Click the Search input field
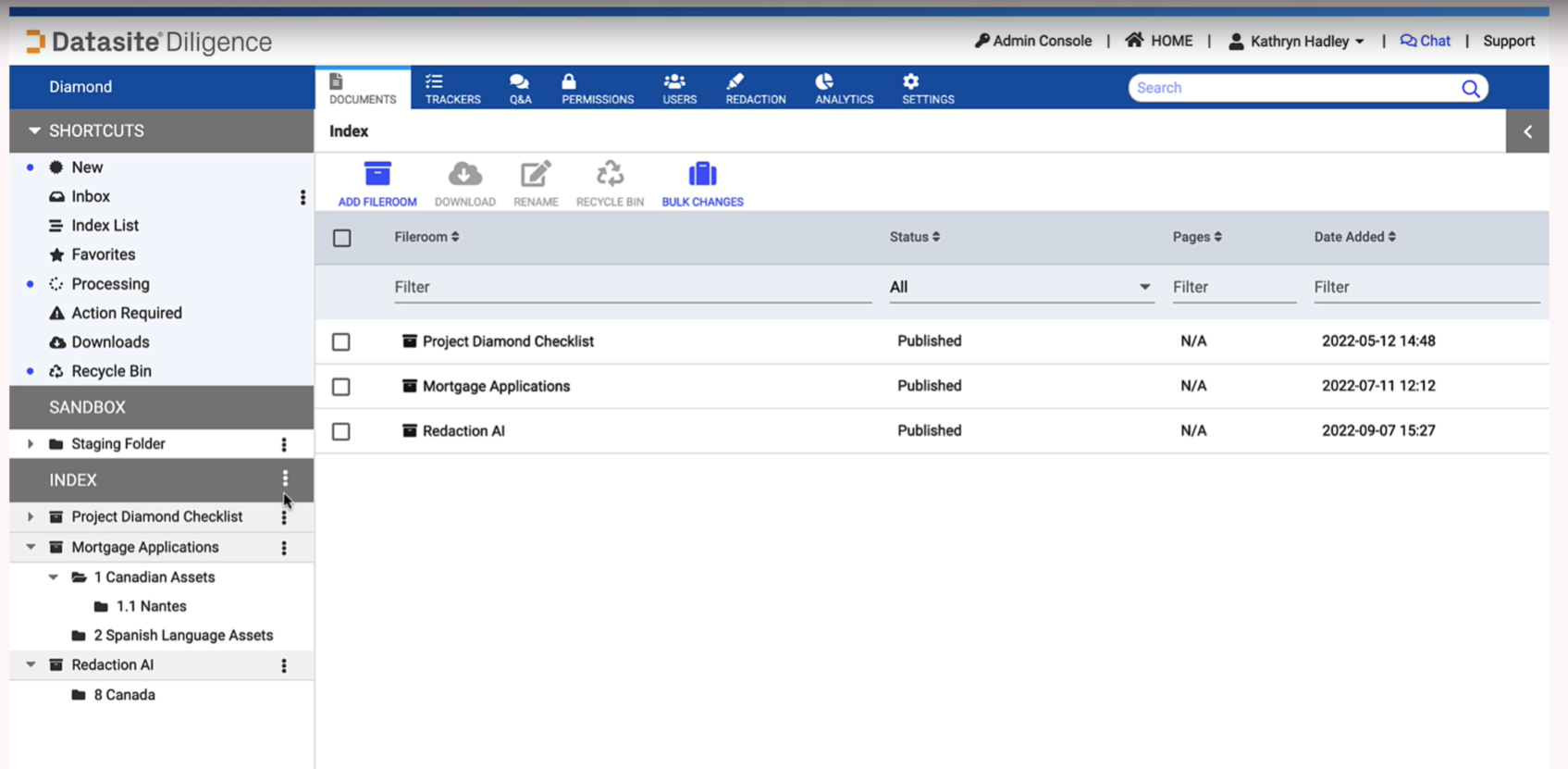1568x769 pixels. pos(1293,88)
